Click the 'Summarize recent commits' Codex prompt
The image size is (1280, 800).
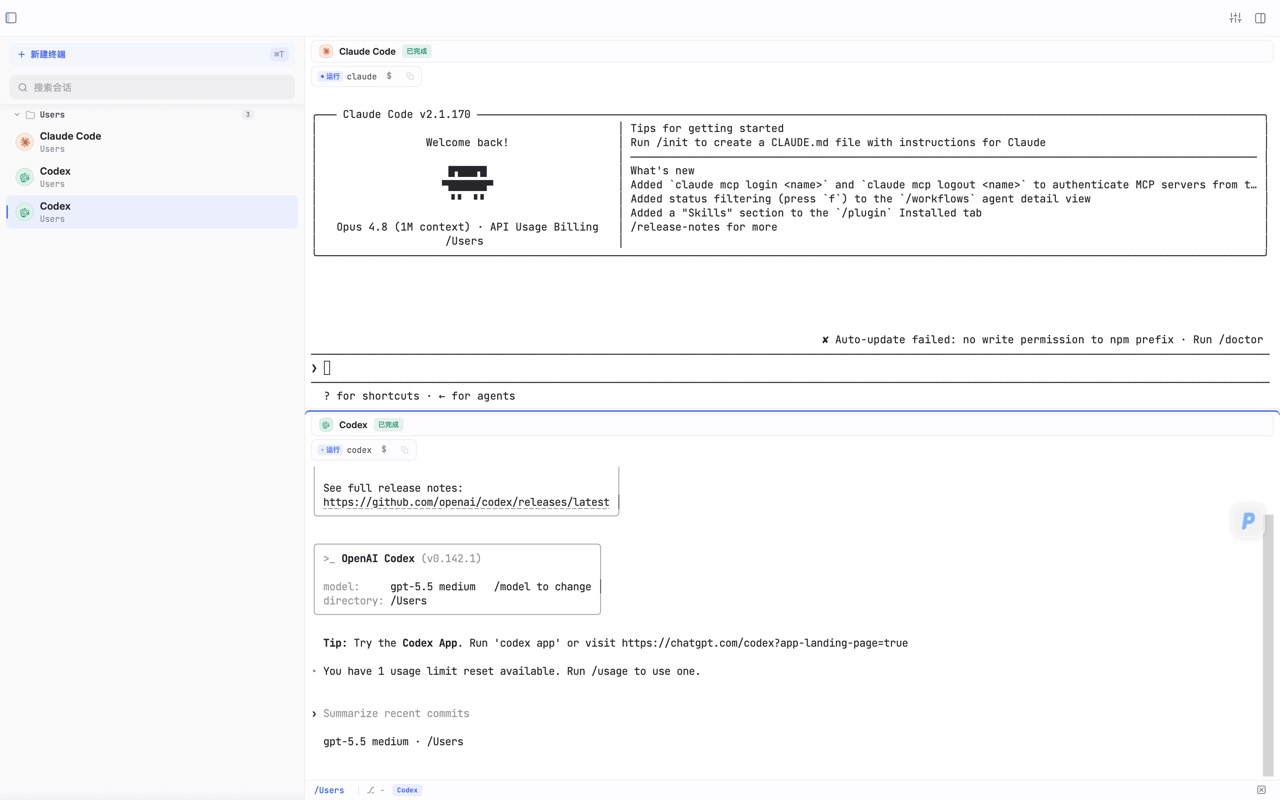(x=396, y=713)
